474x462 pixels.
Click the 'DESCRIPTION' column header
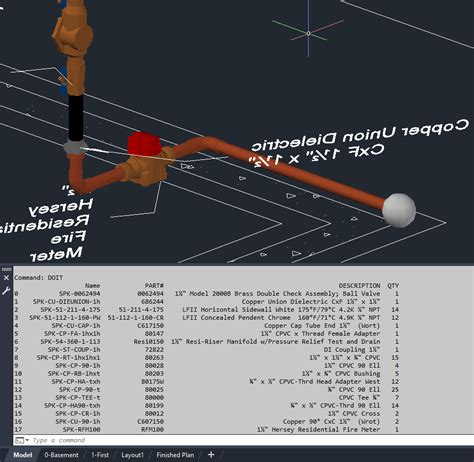coord(359,286)
